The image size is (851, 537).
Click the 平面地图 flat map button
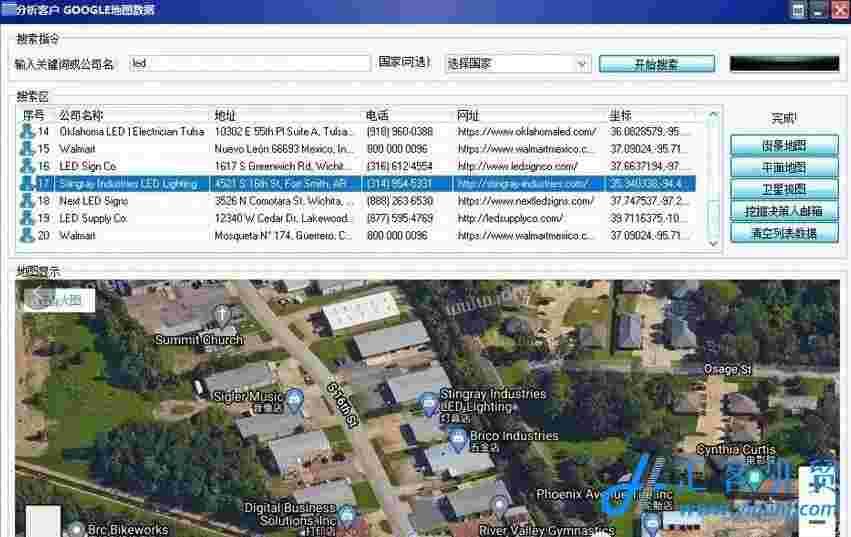click(784, 168)
